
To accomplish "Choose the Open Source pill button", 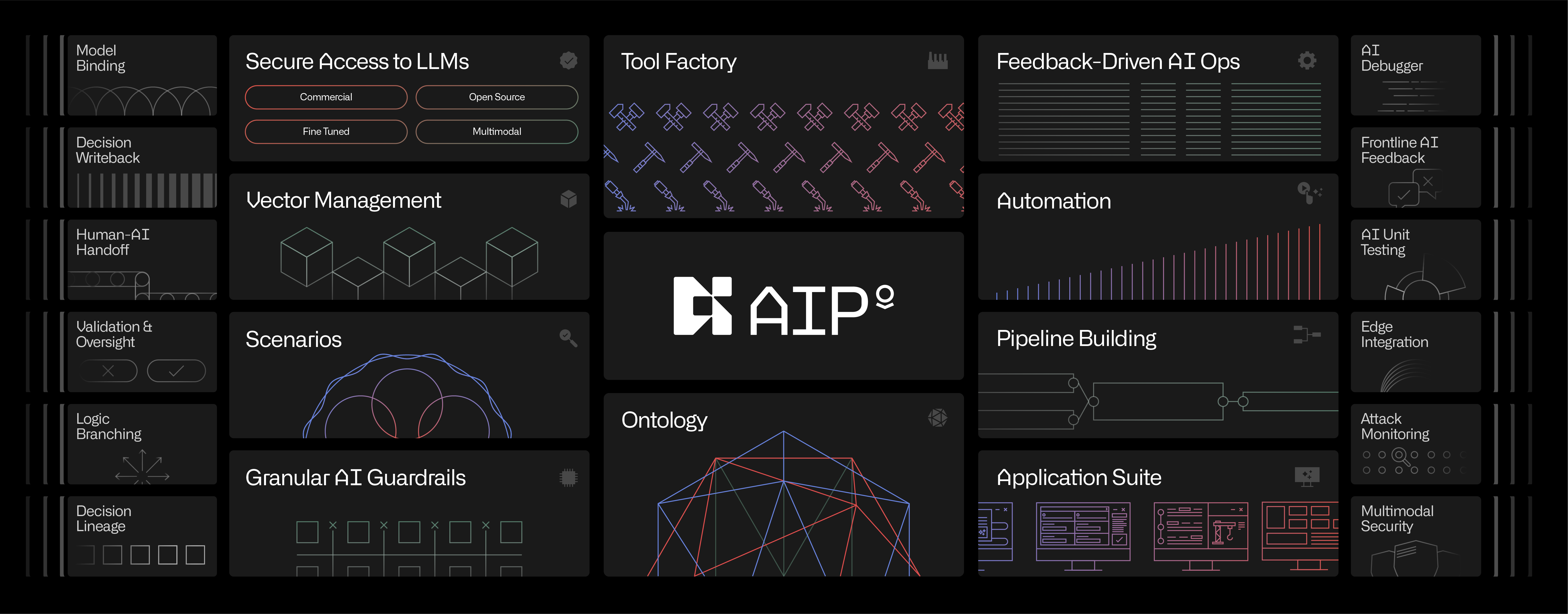I will pyautogui.click(x=497, y=97).
